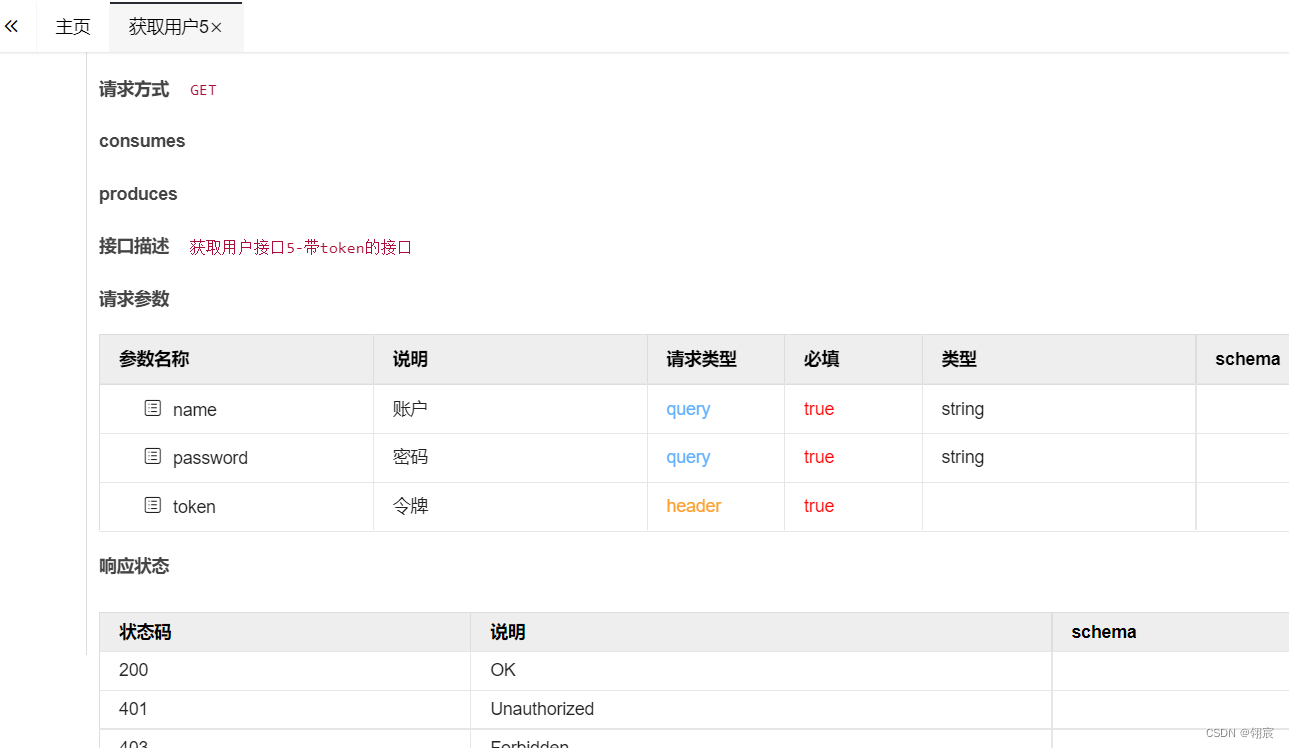The image size is (1289, 748).
Task: Click header type in the token row
Action: (x=693, y=506)
